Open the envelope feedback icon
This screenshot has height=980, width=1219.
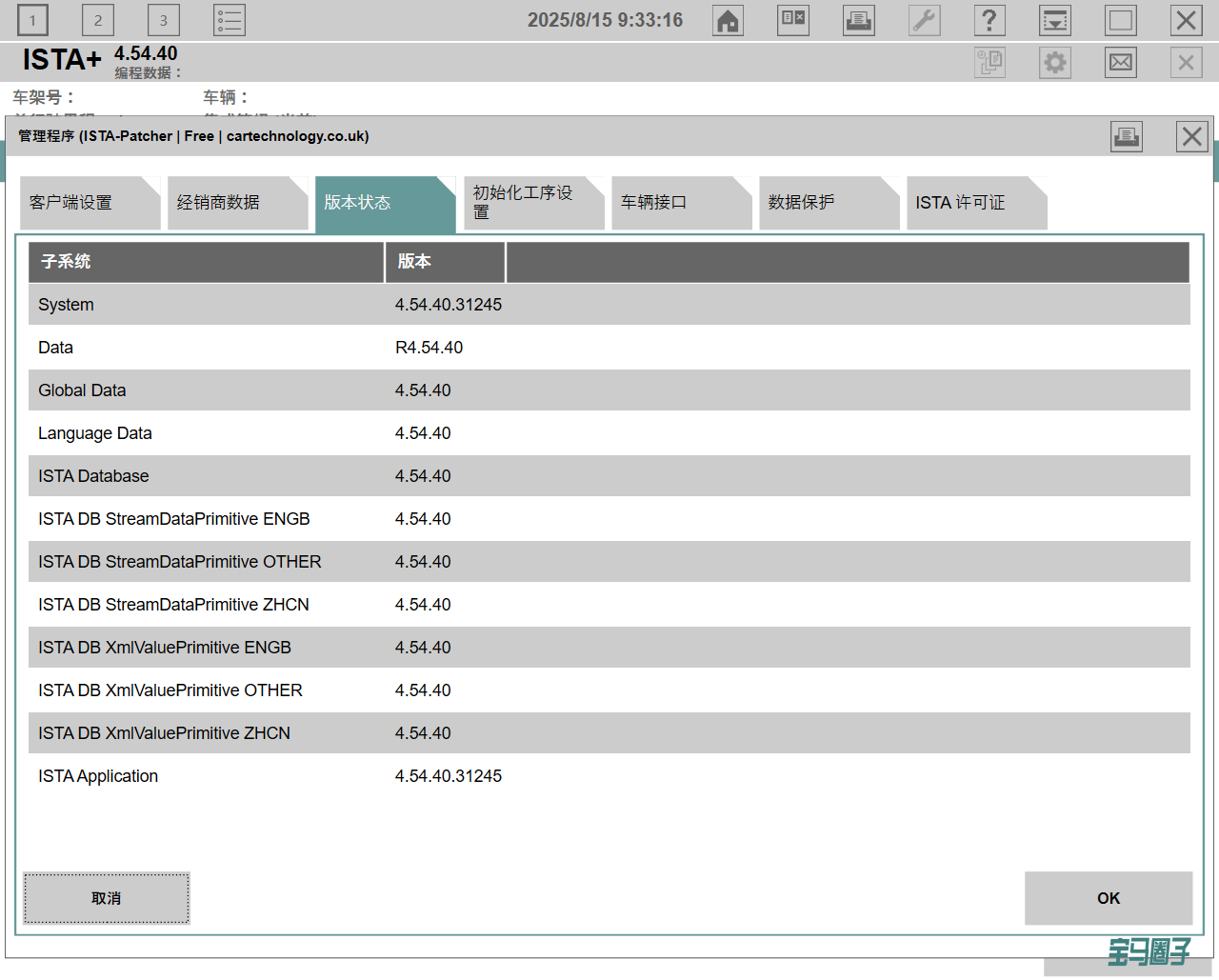click(x=1121, y=63)
